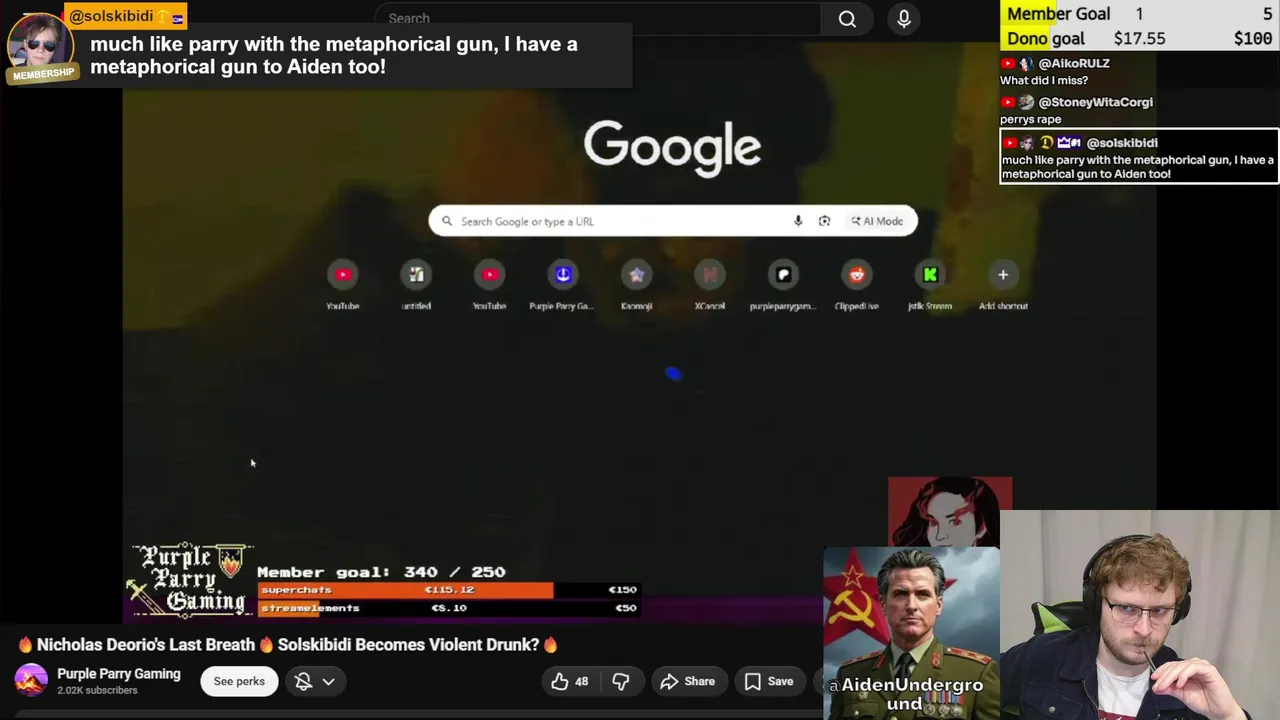Open Purple Parry Gaming channel avatar
The image size is (1280, 720).
(x=31, y=681)
